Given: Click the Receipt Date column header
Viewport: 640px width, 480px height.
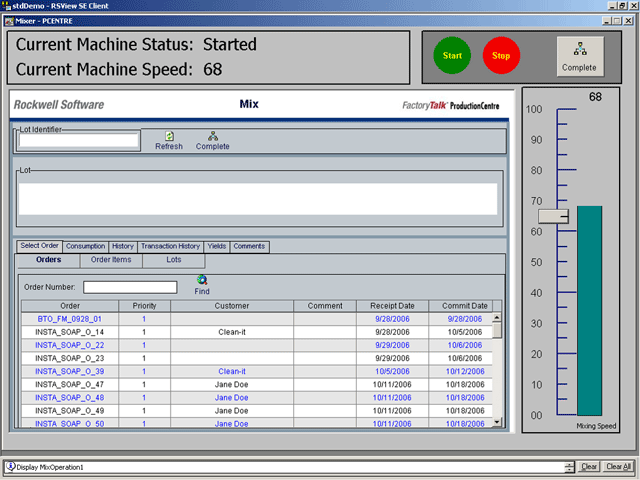Looking at the screenshot, I should (392, 306).
